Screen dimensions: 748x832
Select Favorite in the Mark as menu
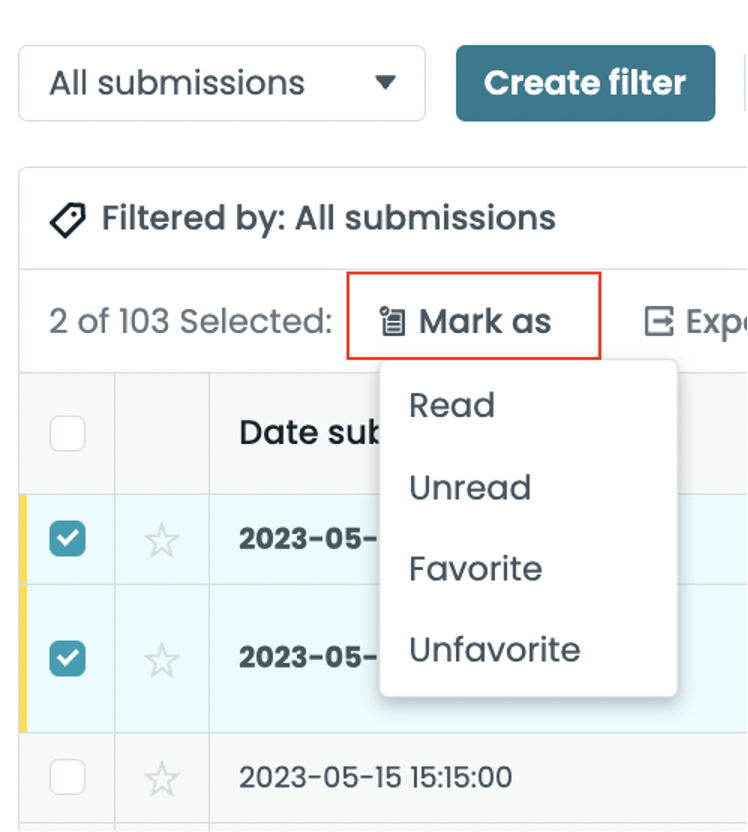[475, 569]
